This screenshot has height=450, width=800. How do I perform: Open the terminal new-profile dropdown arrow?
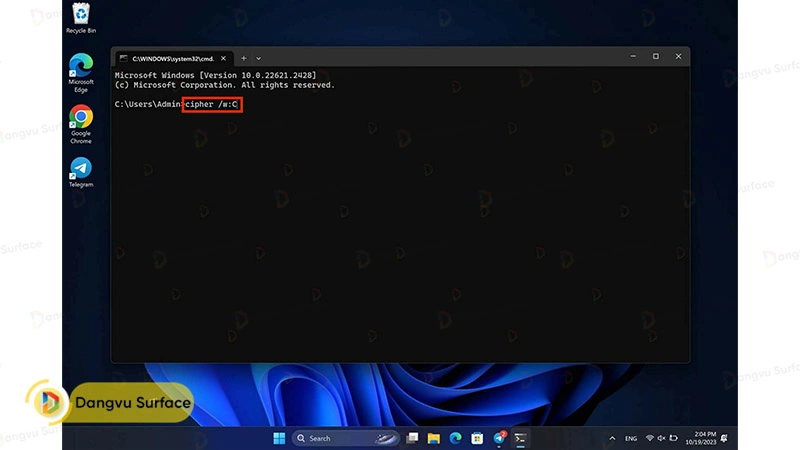tap(258, 58)
